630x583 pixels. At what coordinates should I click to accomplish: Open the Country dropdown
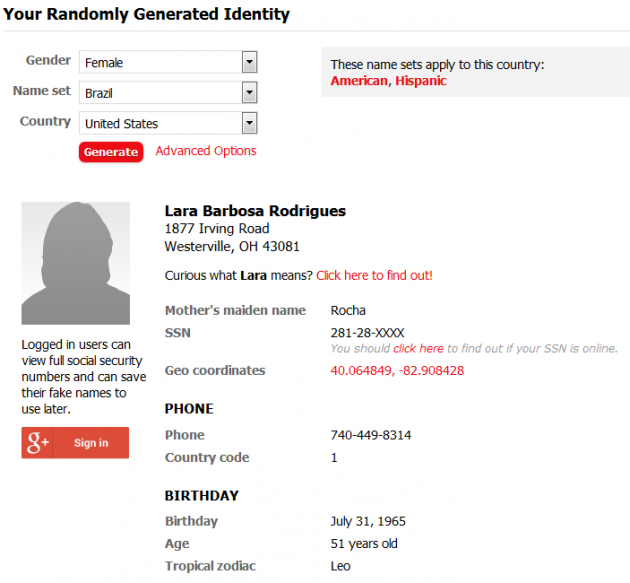168,124
